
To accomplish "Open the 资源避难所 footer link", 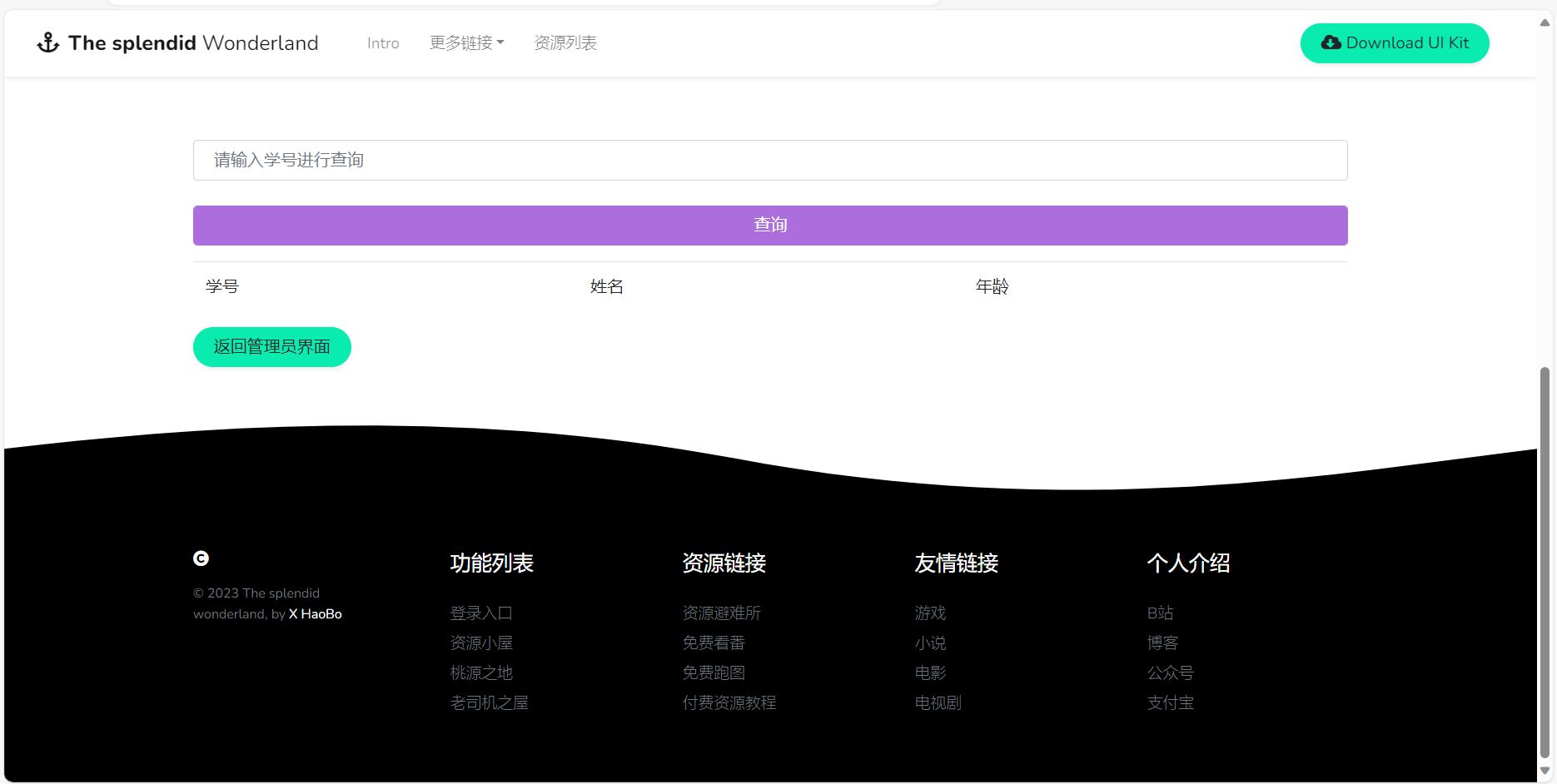I will (722, 613).
